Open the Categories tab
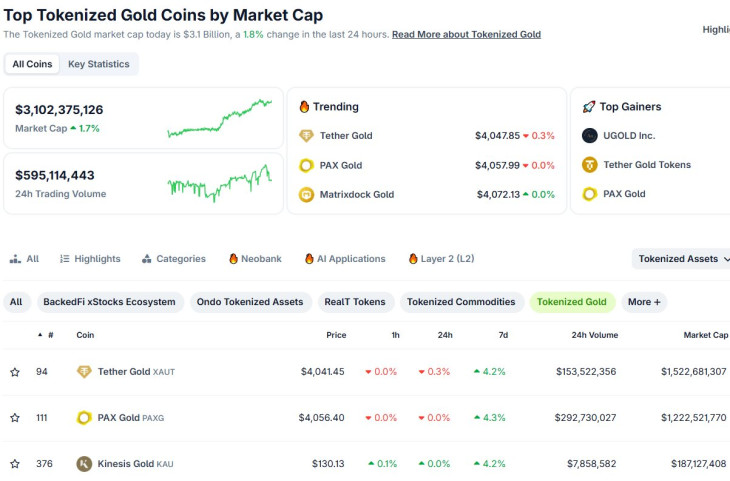The width and height of the screenshot is (730, 481). click(173, 259)
